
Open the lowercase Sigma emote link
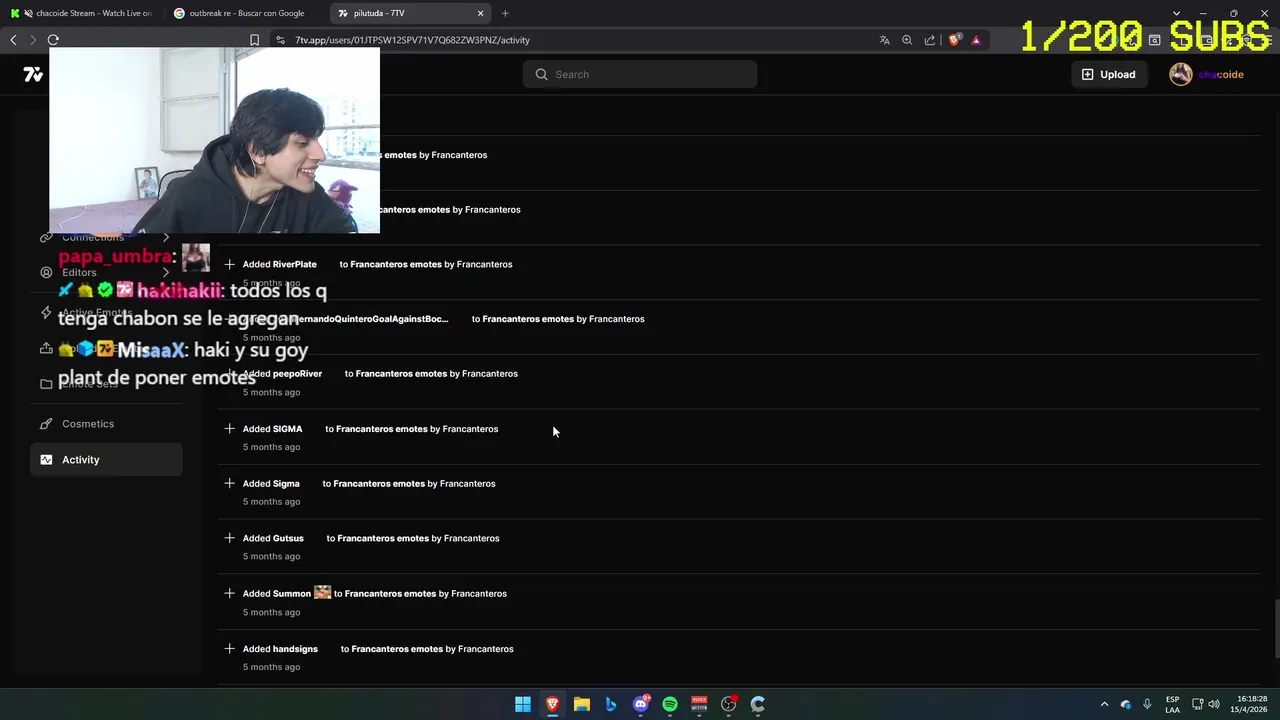[286, 484]
